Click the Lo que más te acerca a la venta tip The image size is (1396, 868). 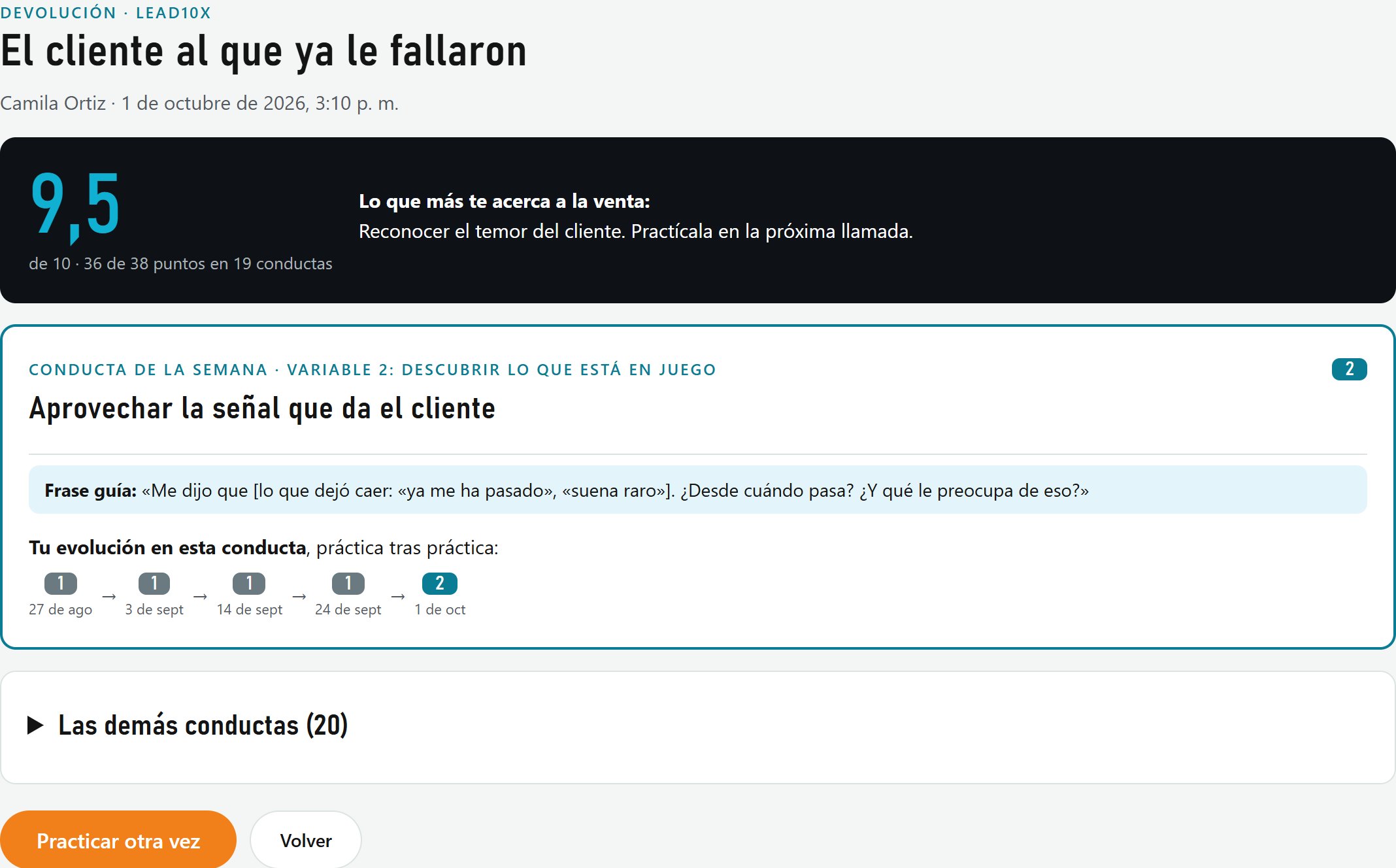pyautogui.click(x=635, y=216)
